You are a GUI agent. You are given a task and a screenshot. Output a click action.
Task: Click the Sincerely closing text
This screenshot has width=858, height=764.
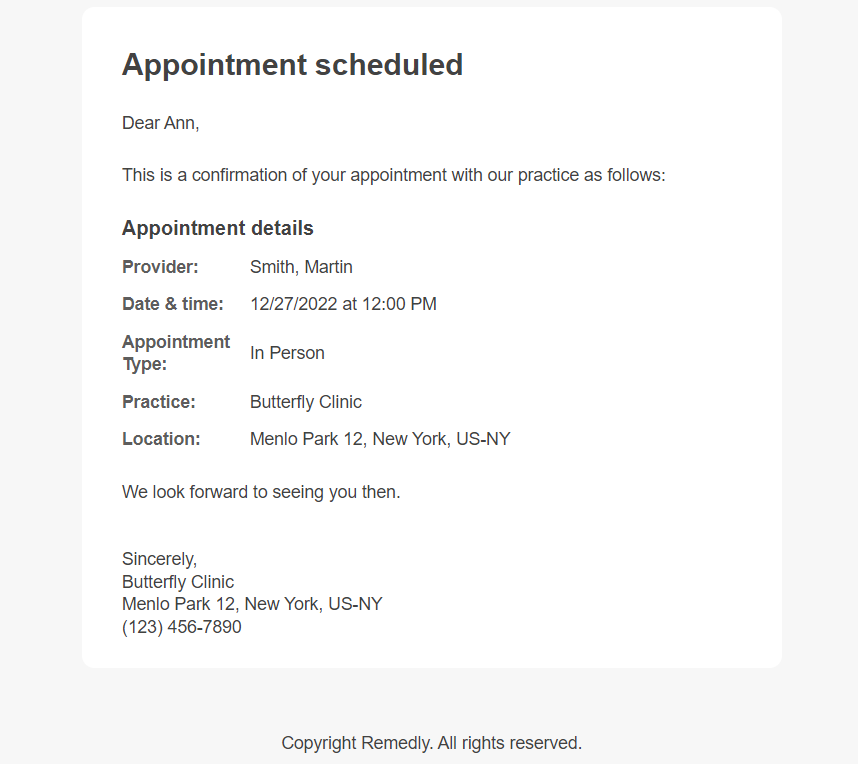click(159, 559)
